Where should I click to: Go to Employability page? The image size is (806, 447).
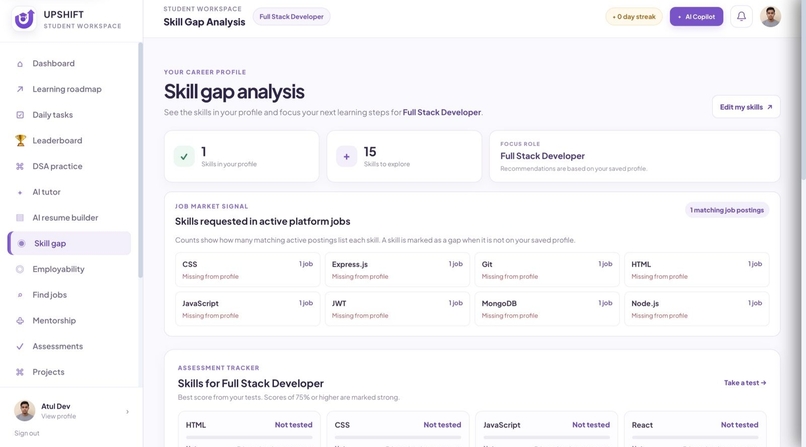click(x=69, y=269)
